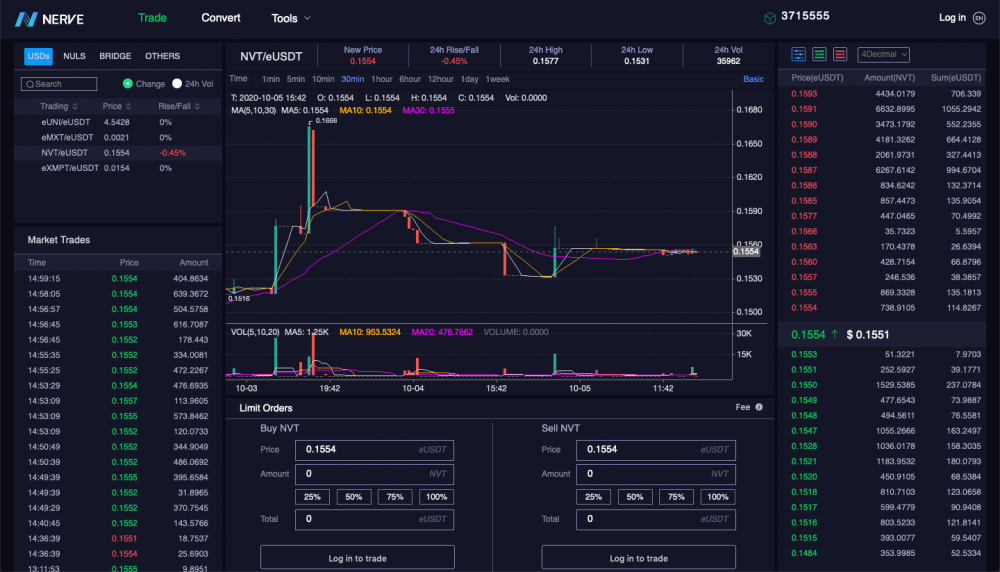Set buy amount to 100%
1000x572 pixels.
tap(436, 497)
